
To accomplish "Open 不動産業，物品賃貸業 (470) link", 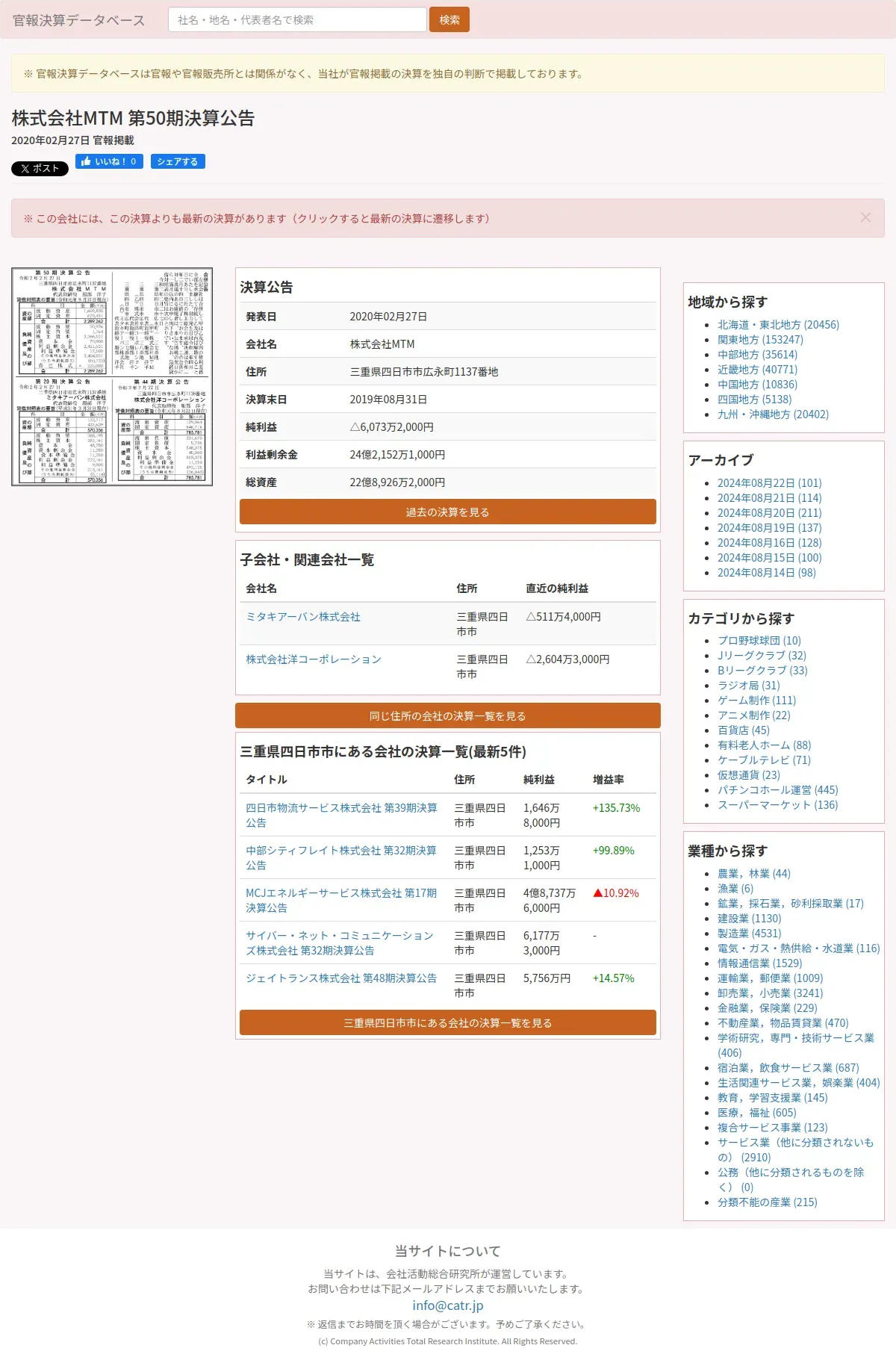I will [783, 1023].
